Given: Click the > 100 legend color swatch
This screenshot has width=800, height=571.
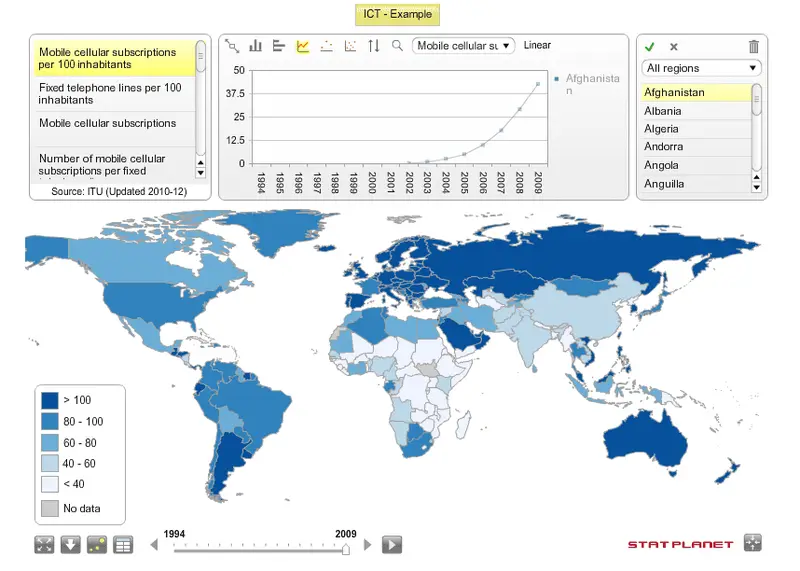Looking at the screenshot, I should tap(49, 400).
